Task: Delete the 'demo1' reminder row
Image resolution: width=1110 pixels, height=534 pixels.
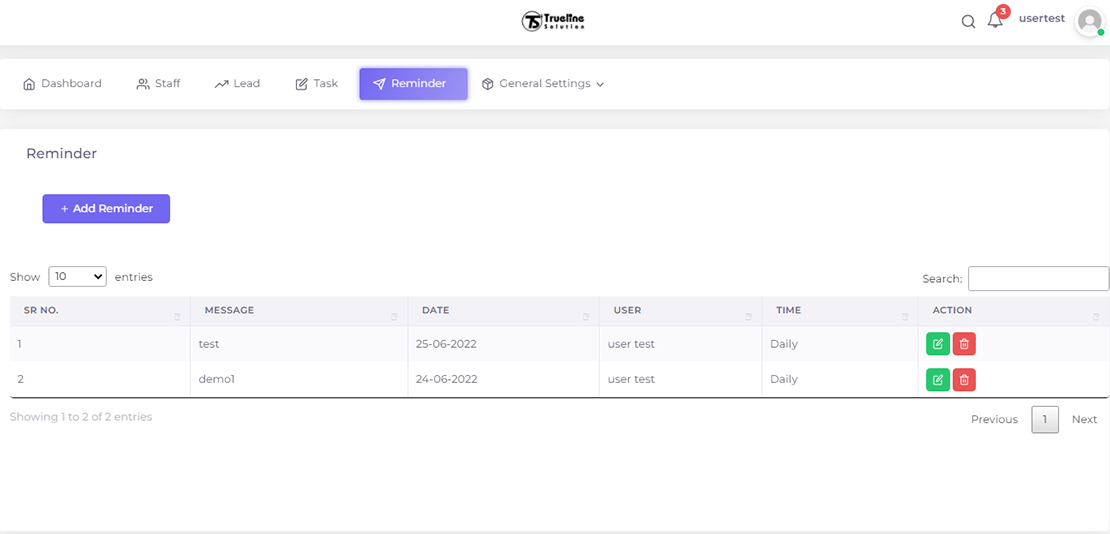Action: 964,380
